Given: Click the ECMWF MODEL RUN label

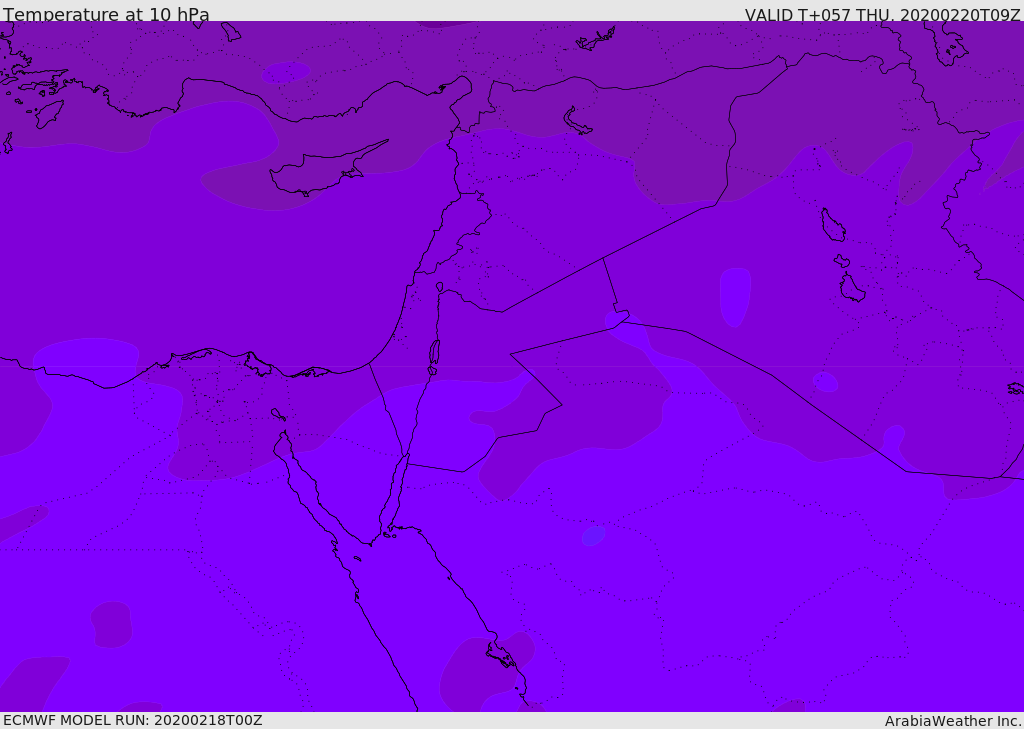Looking at the screenshot, I should [132, 720].
